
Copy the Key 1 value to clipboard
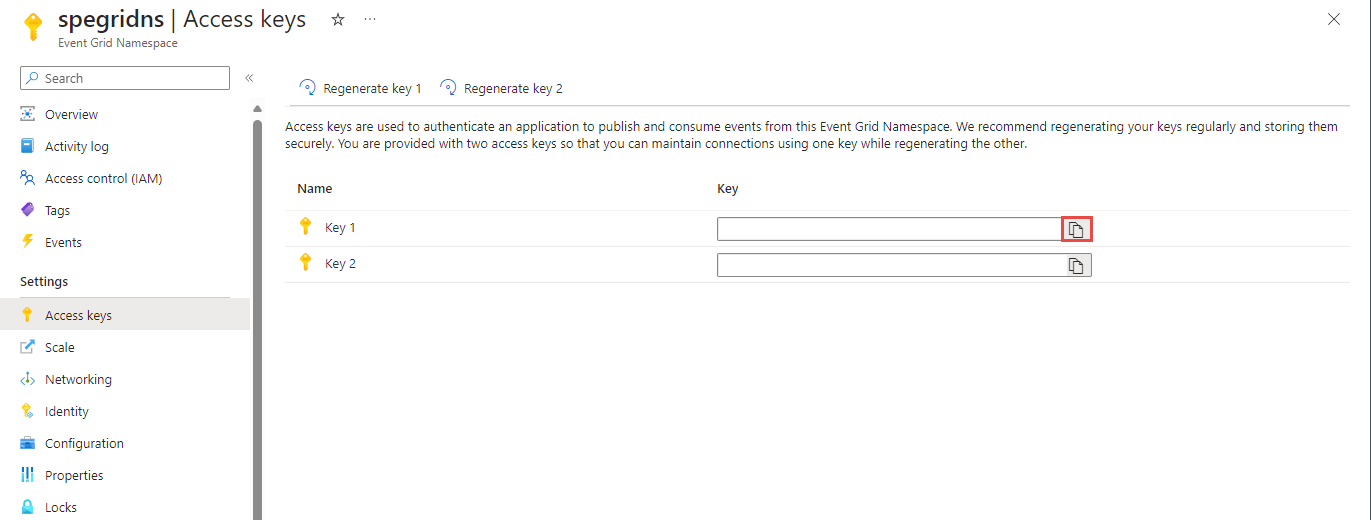(1076, 229)
